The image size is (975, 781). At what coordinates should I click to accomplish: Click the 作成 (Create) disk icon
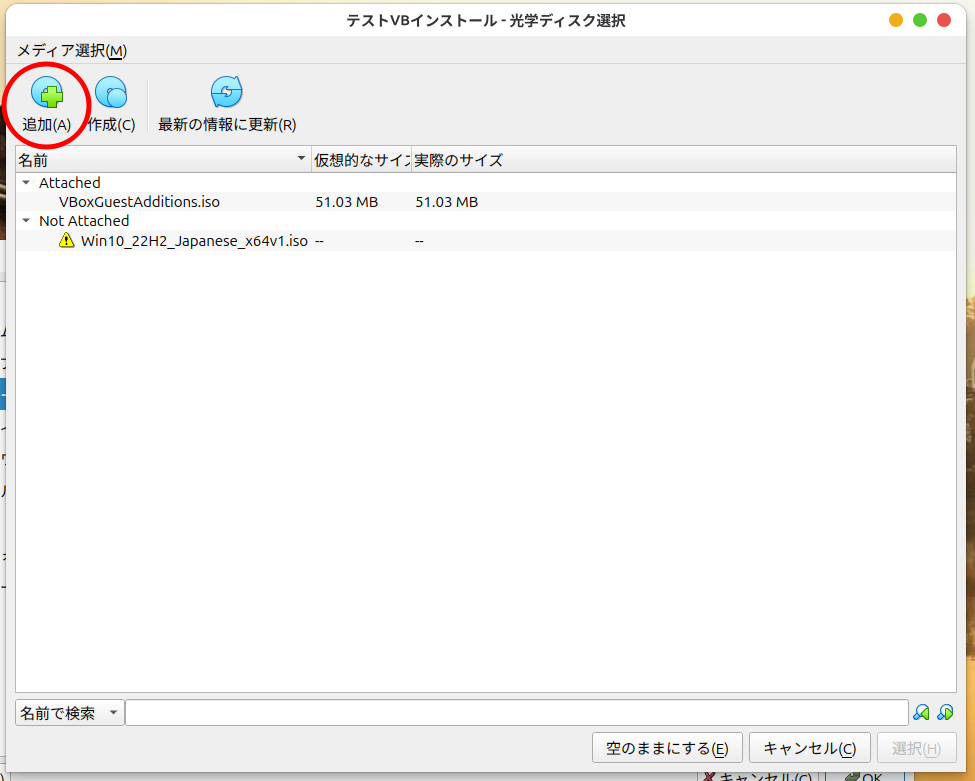click(x=111, y=94)
